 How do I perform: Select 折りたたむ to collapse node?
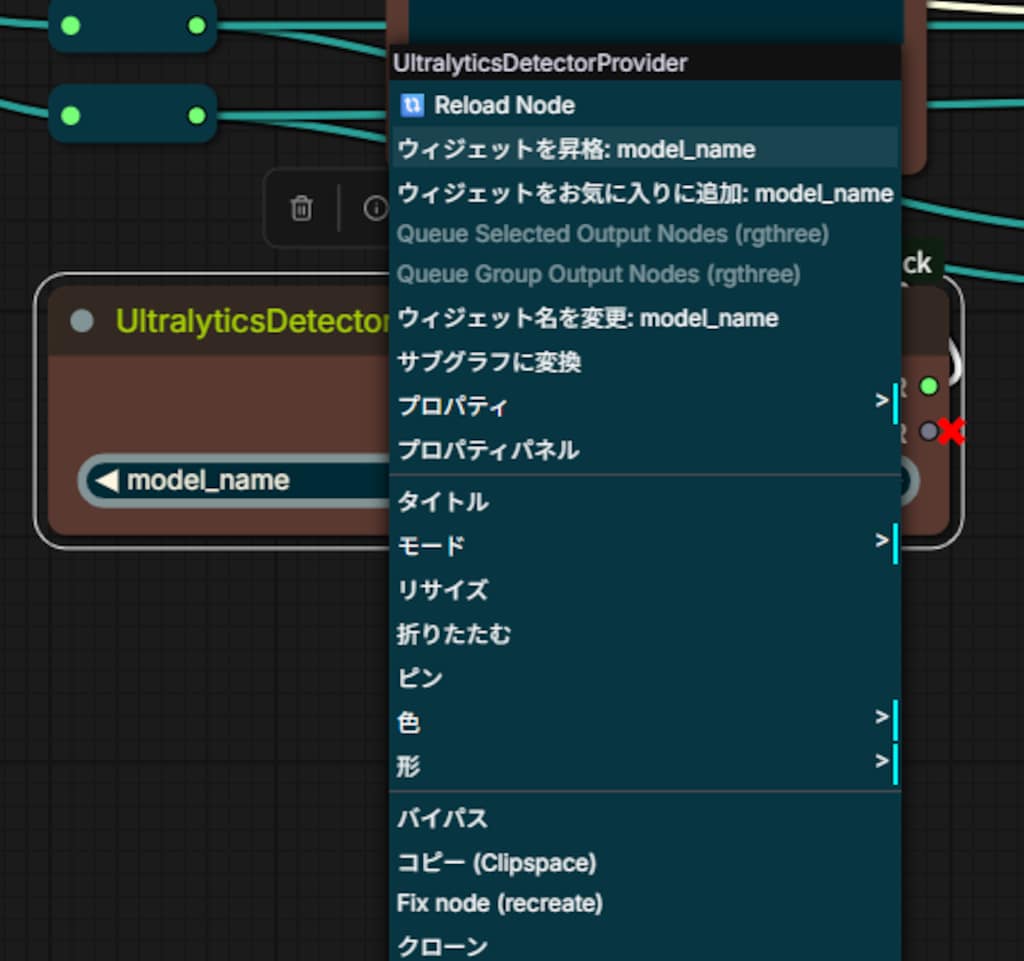click(x=645, y=634)
